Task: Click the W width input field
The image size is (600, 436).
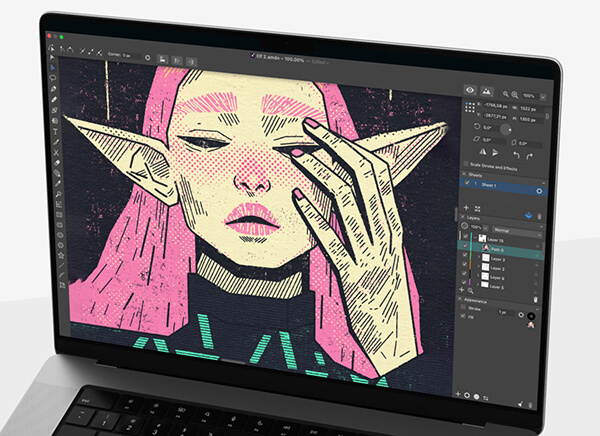Action: click(x=532, y=110)
